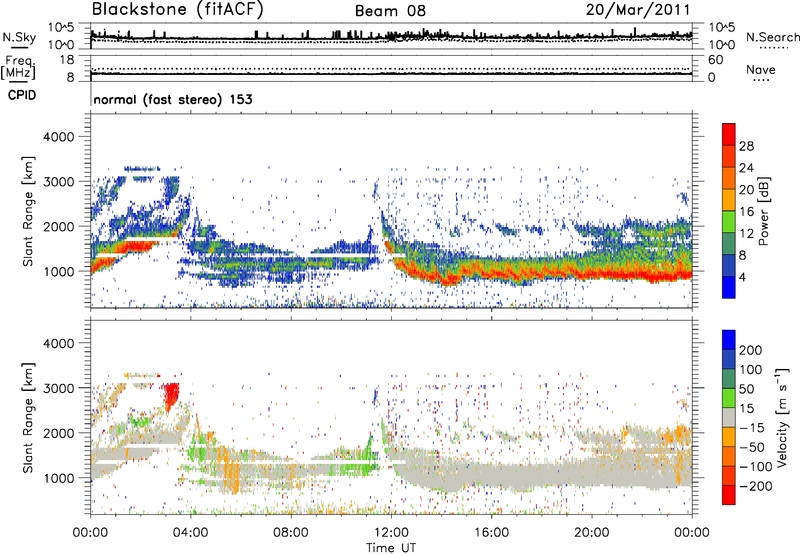Click the 'N.Search' legend label
Image resolution: width=800 pixels, height=554 pixels.
coord(772,37)
